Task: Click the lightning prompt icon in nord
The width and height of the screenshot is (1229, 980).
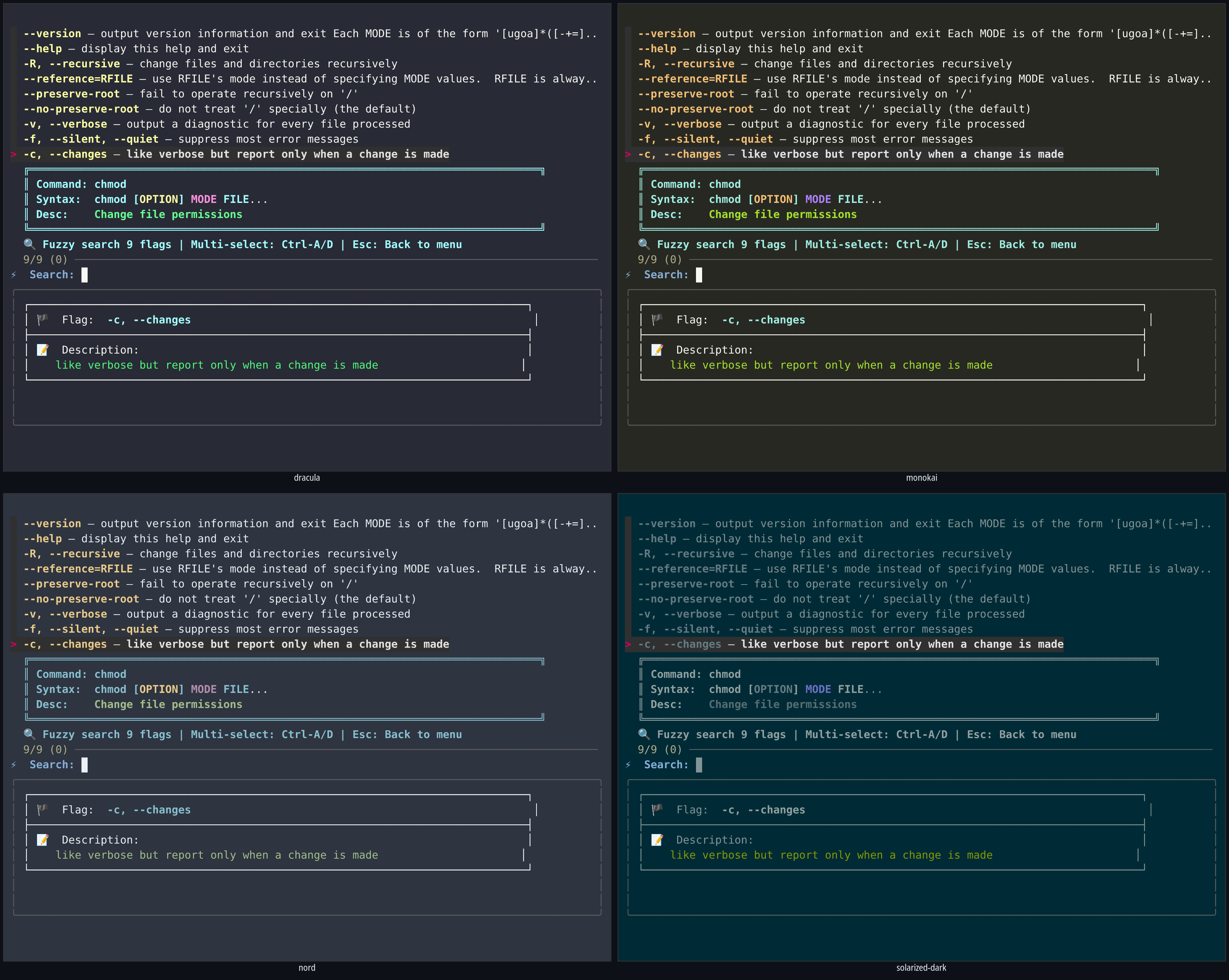Action: [14, 765]
